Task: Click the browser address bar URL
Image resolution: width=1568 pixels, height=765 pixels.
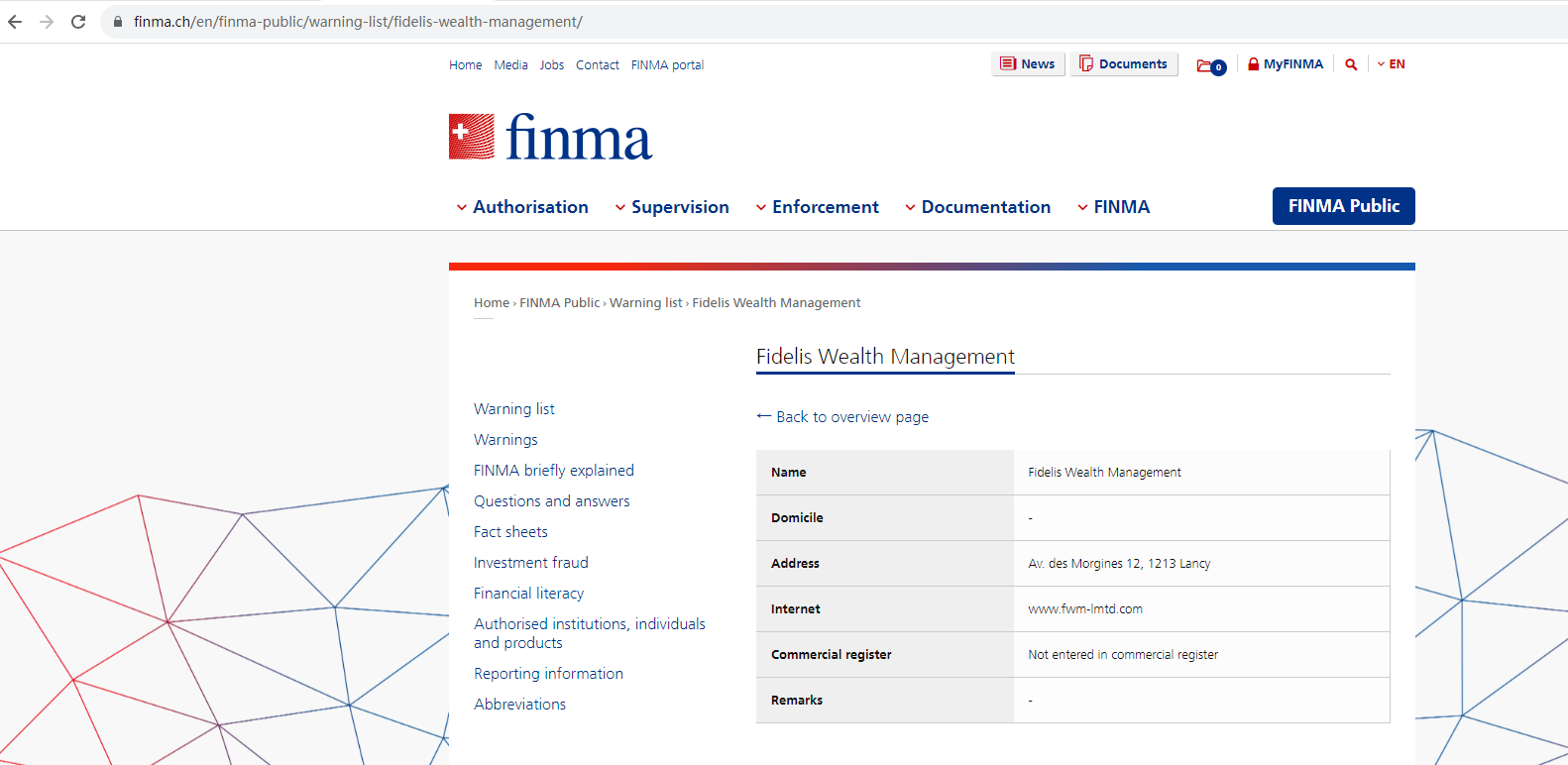Action: coord(358,22)
